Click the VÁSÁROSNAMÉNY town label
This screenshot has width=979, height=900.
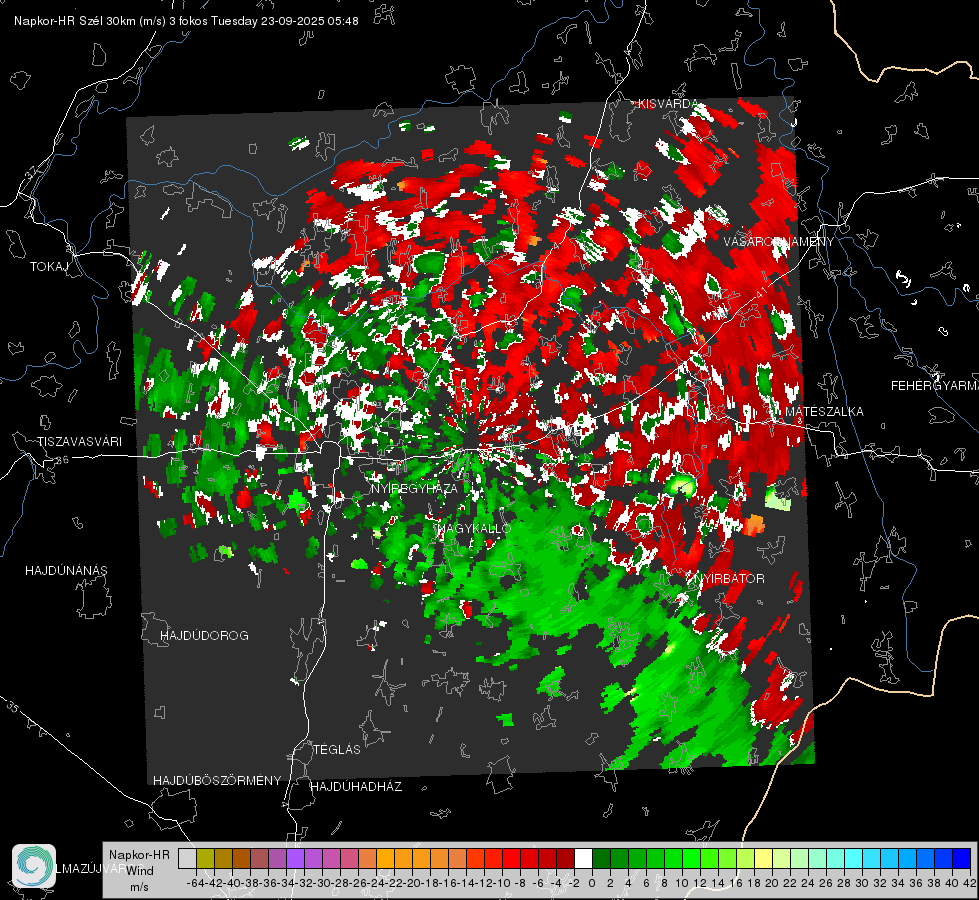[x=779, y=242]
